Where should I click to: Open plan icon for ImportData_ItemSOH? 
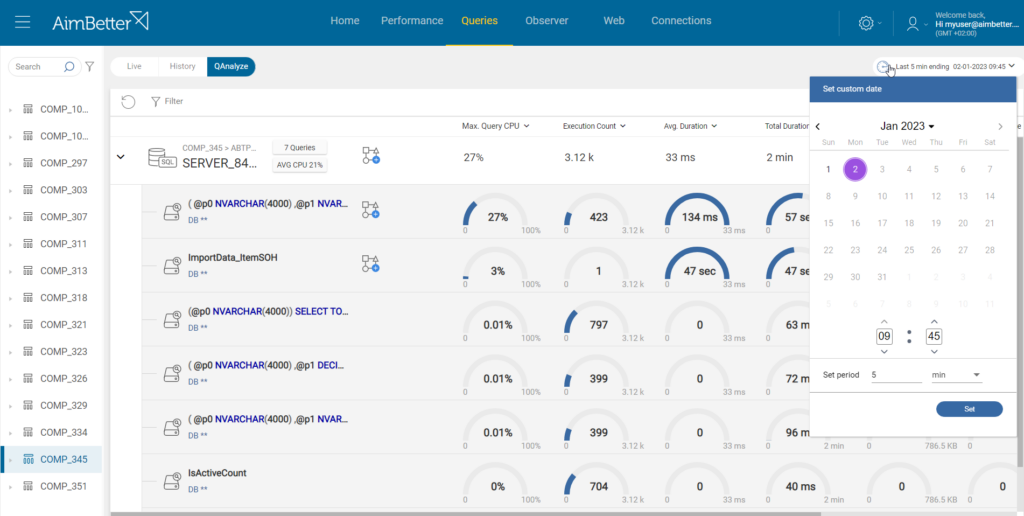click(371, 264)
